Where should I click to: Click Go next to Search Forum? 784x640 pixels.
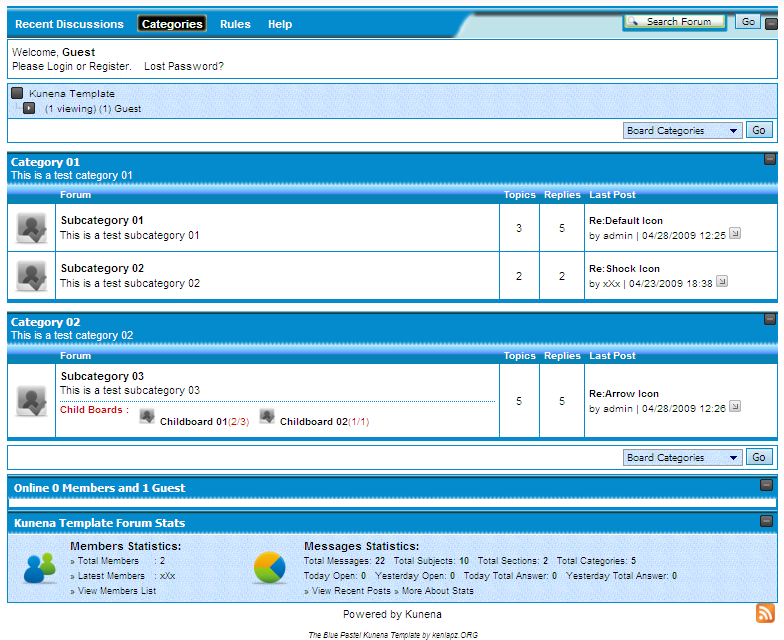tap(748, 22)
